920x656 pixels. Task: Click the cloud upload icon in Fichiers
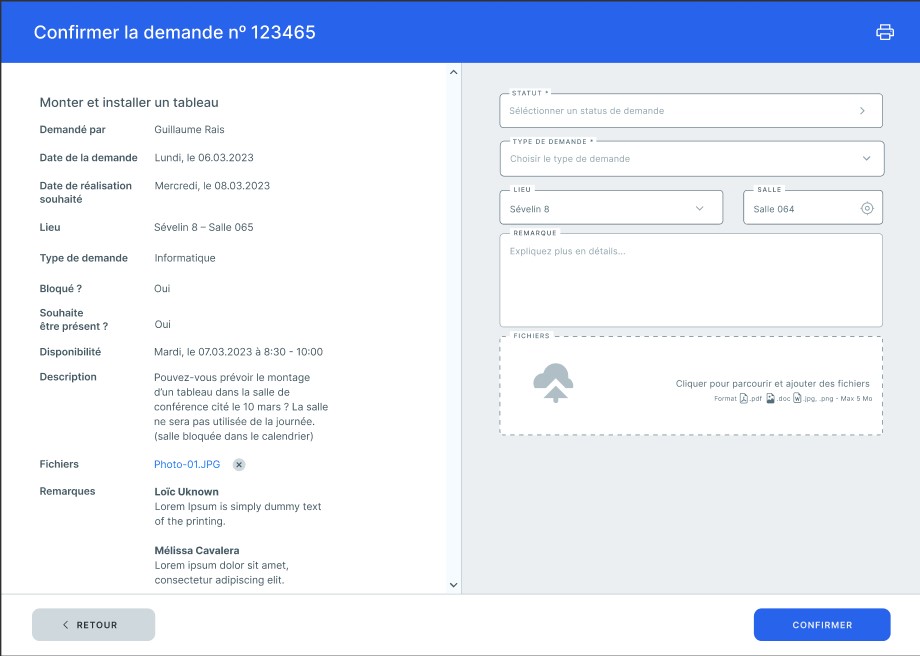click(553, 383)
